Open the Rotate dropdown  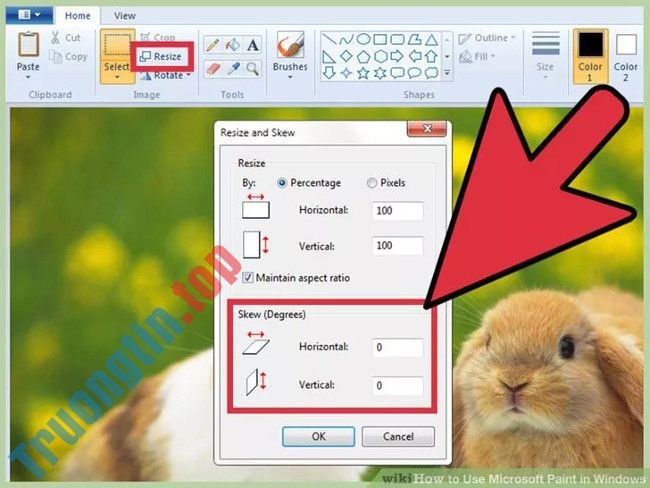point(165,75)
